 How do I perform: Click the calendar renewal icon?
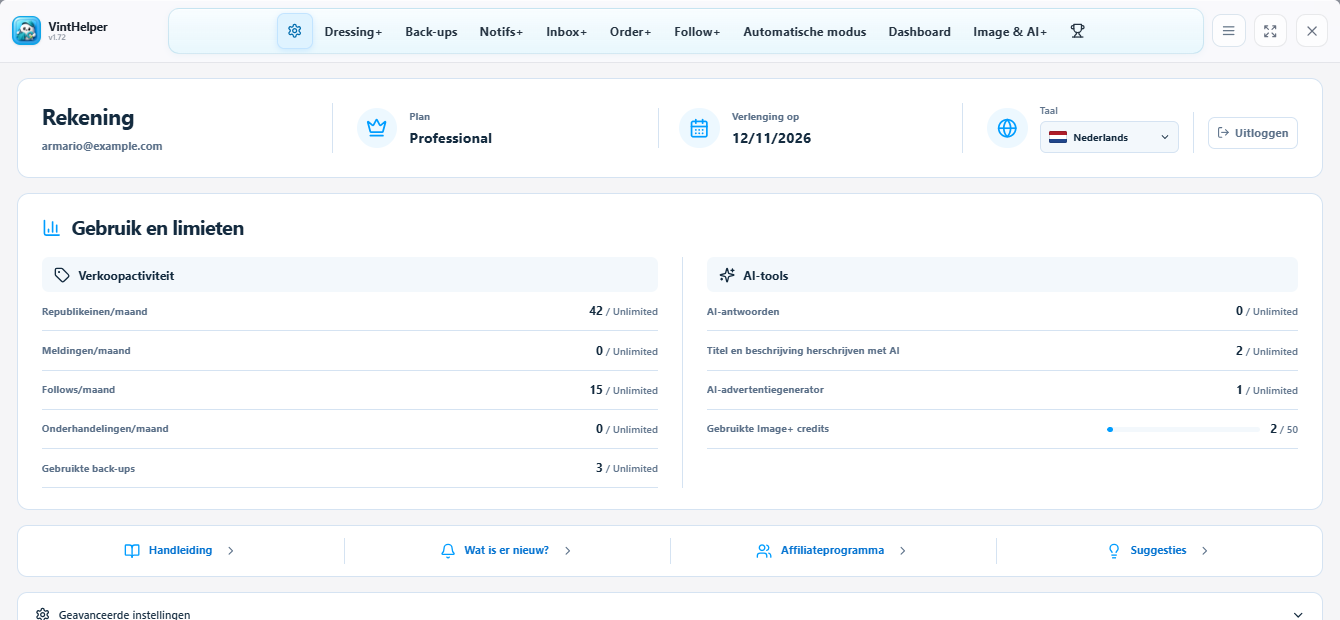pos(699,128)
